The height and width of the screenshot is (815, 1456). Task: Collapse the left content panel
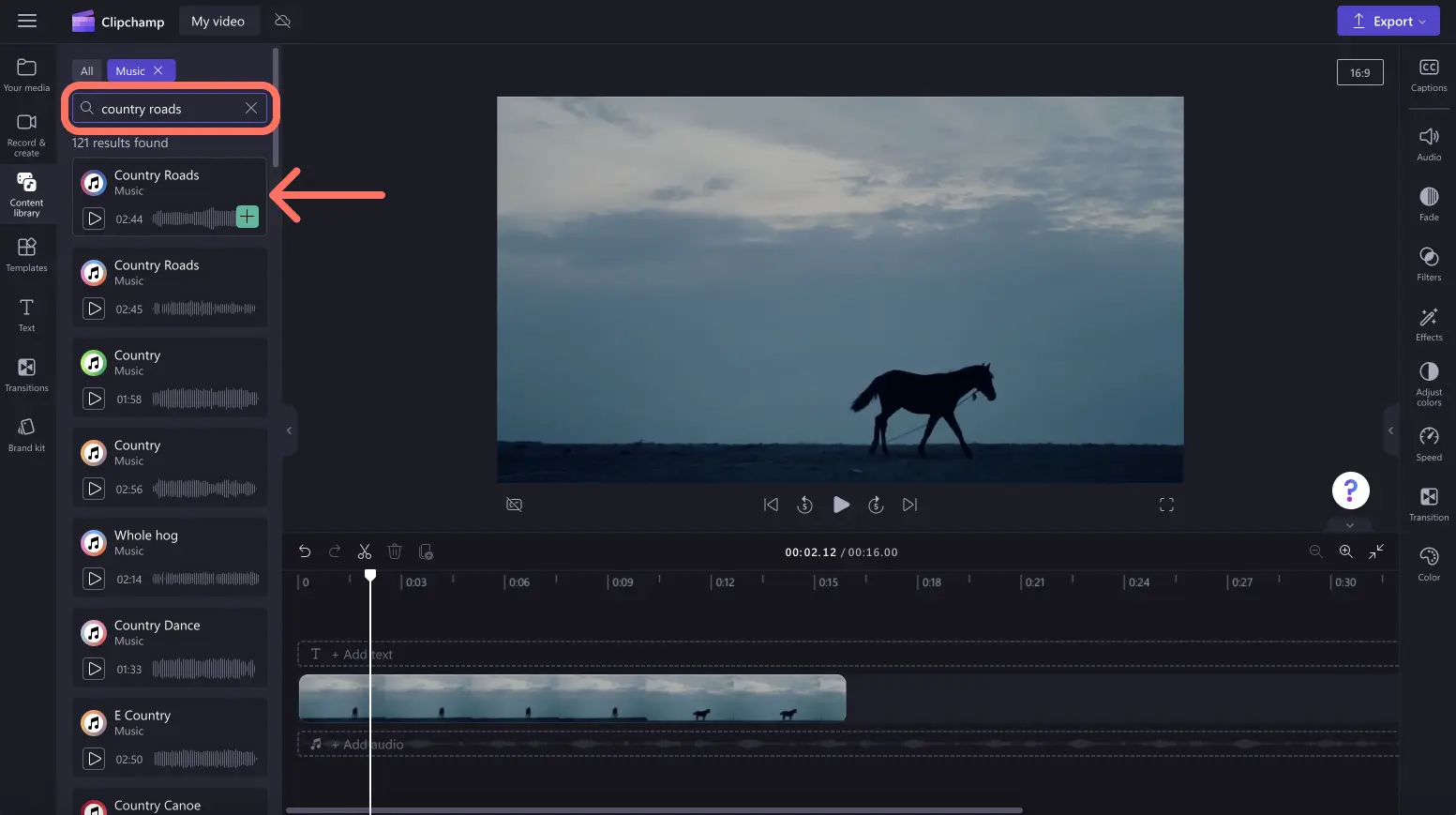pyautogui.click(x=289, y=430)
